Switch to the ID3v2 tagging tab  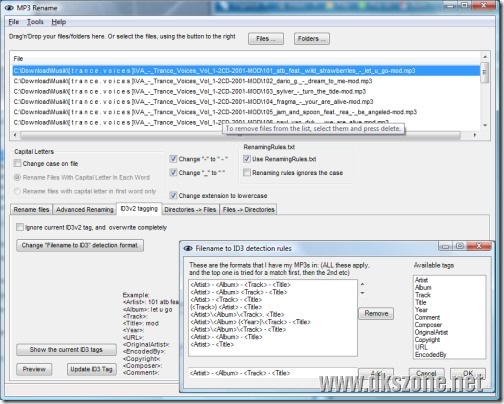coord(139,209)
